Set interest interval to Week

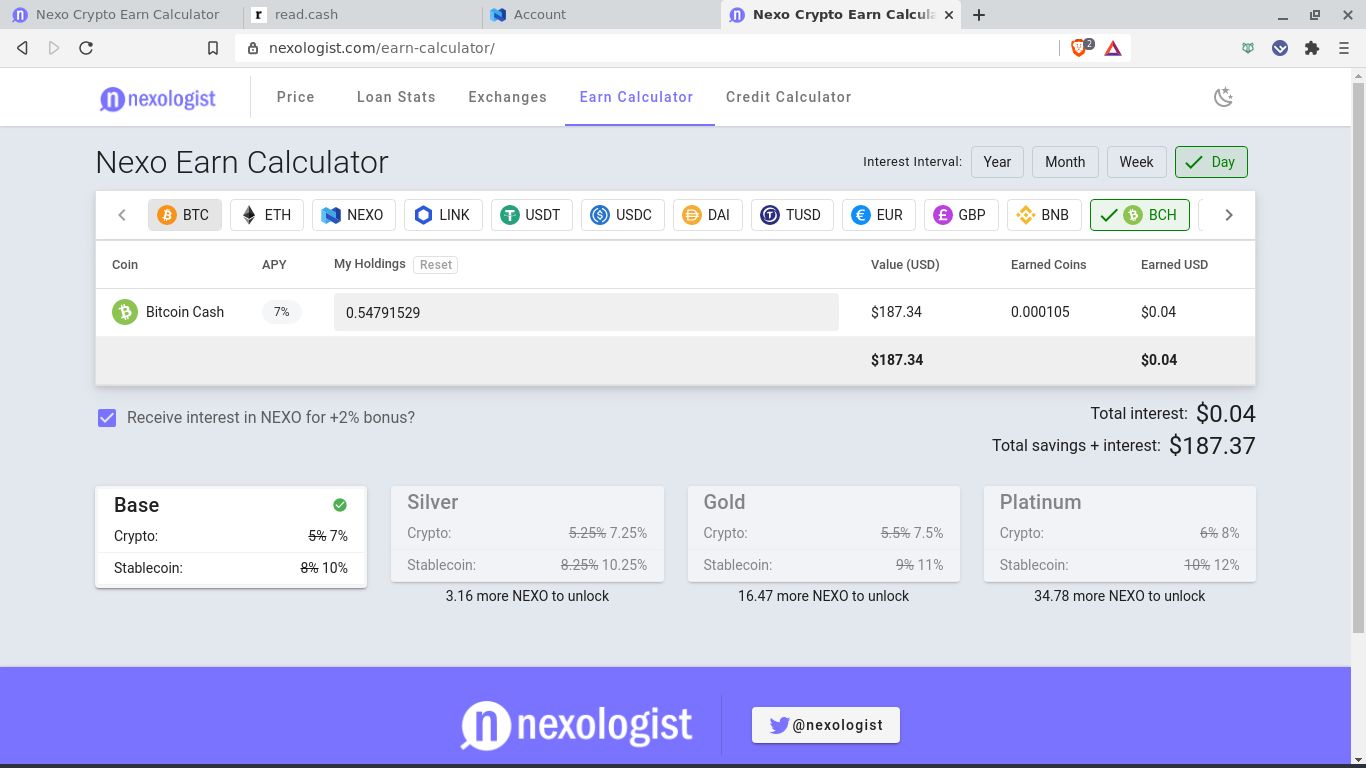click(1137, 162)
